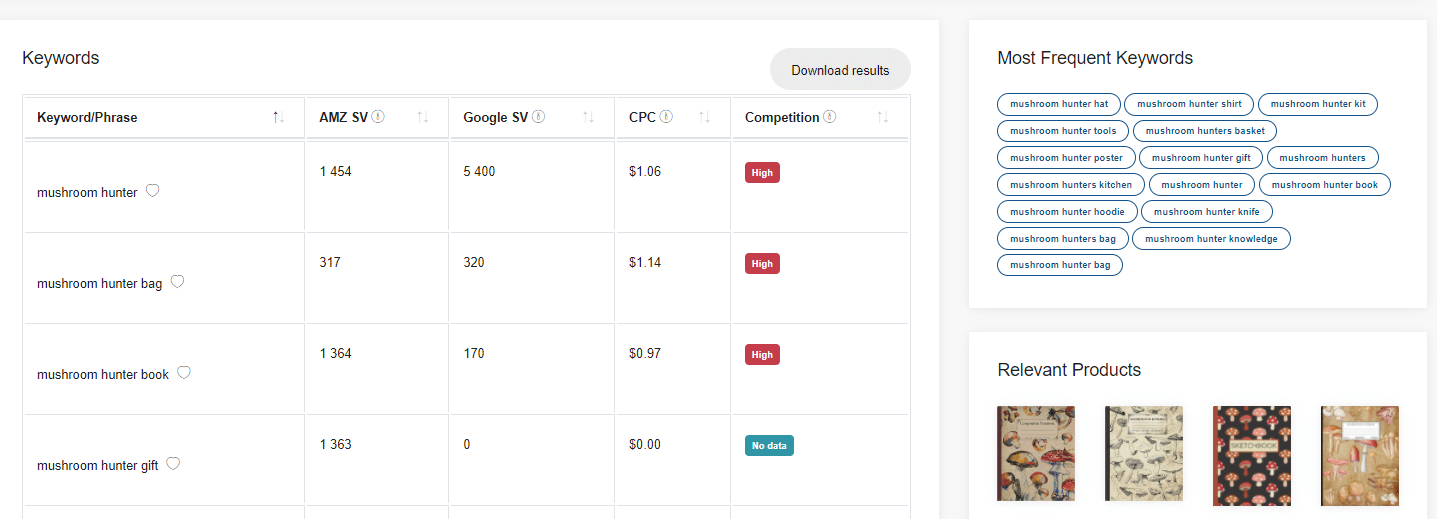Click Google SV value 170

[x=474, y=354]
